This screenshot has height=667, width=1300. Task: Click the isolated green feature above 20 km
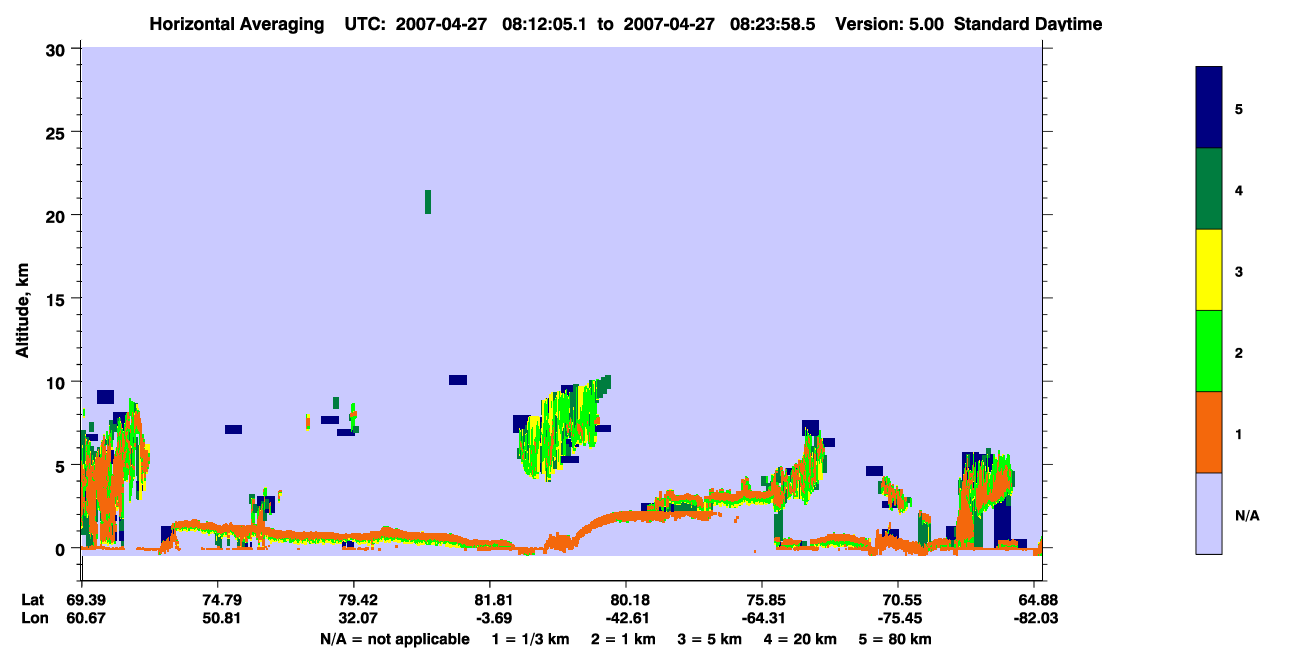pyautogui.click(x=428, y=202)
